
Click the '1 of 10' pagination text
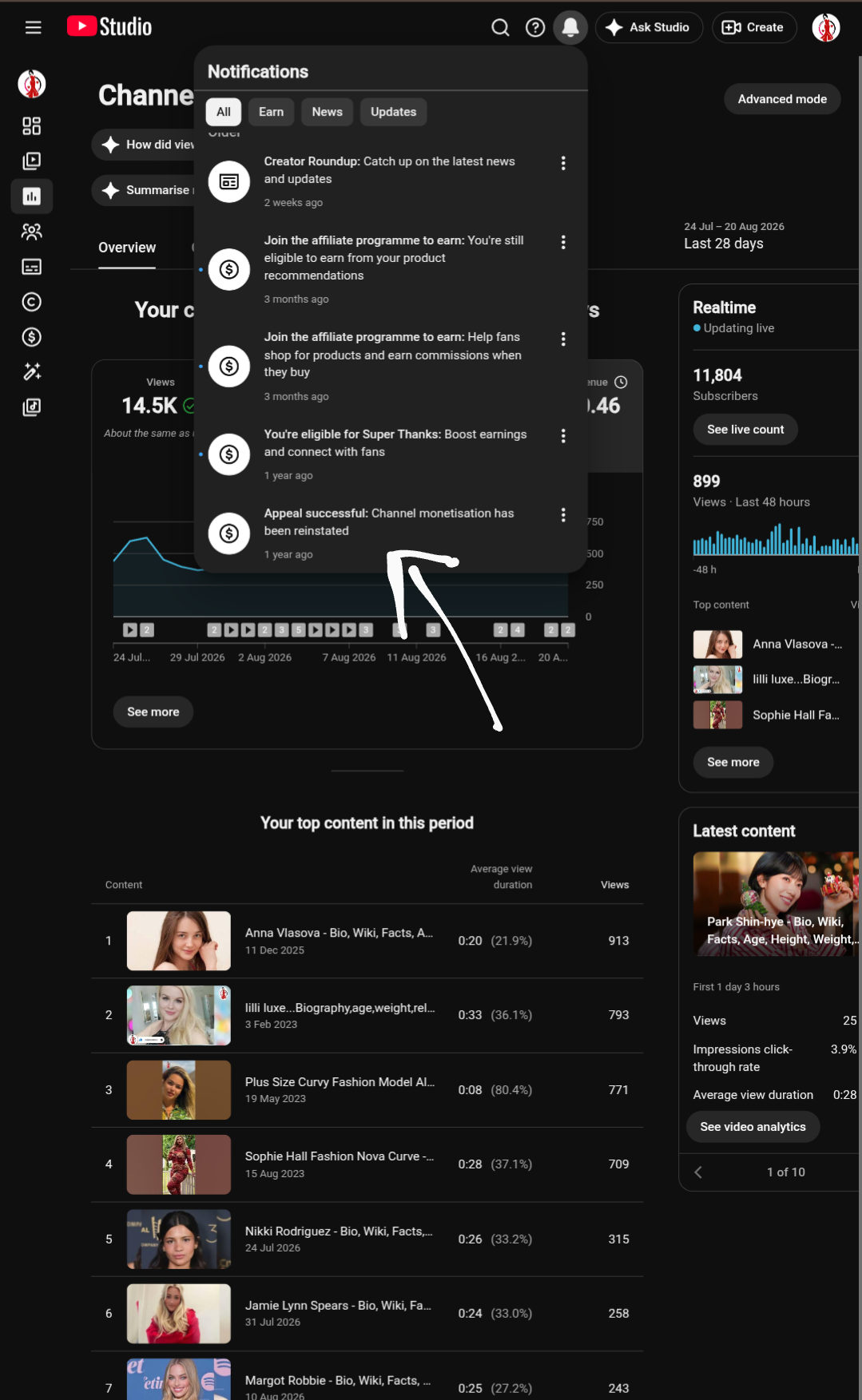[x=786, y=1172]
